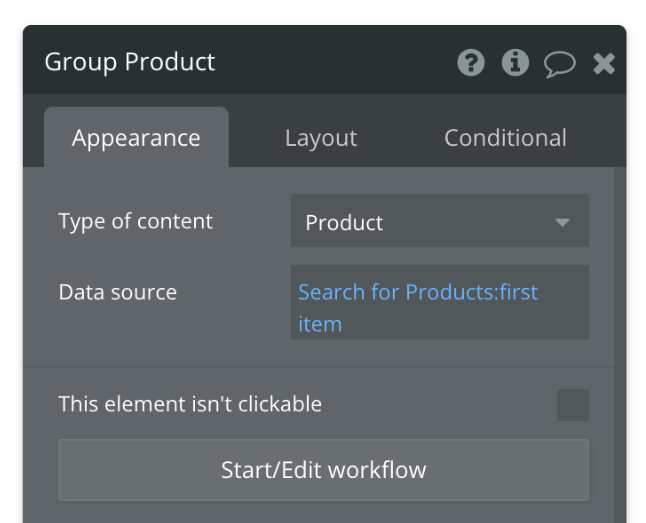Click the arrow on the Product dropdown

(562, 222)
